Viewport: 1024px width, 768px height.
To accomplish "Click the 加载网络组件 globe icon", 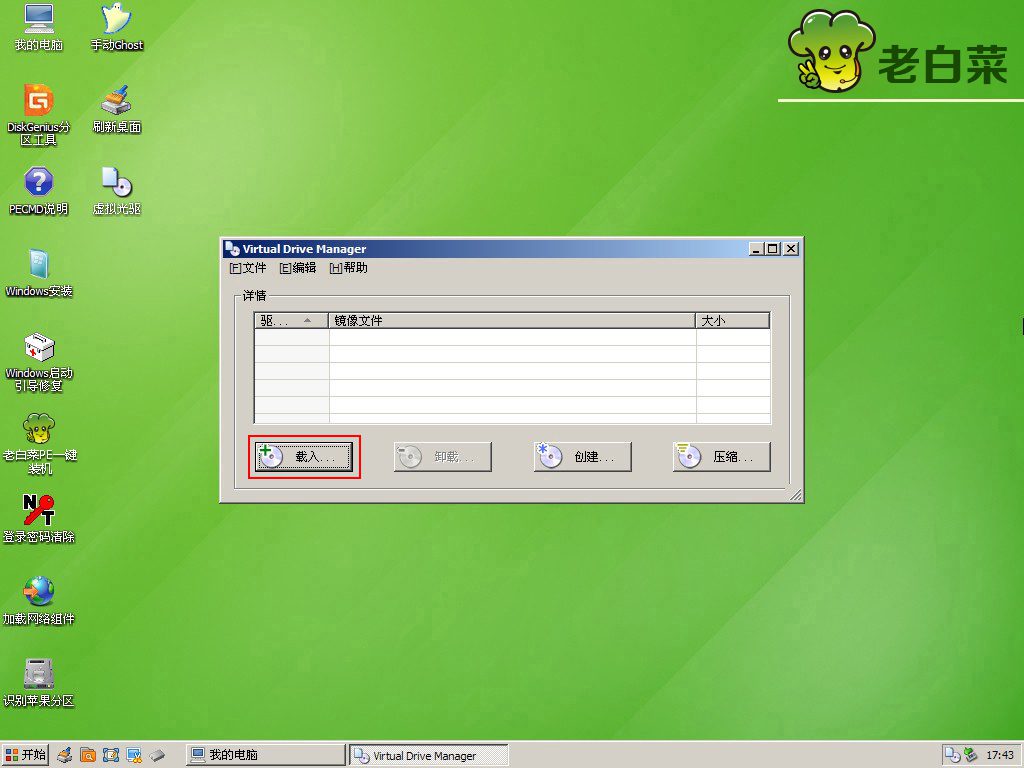I will tap(38, 592).
